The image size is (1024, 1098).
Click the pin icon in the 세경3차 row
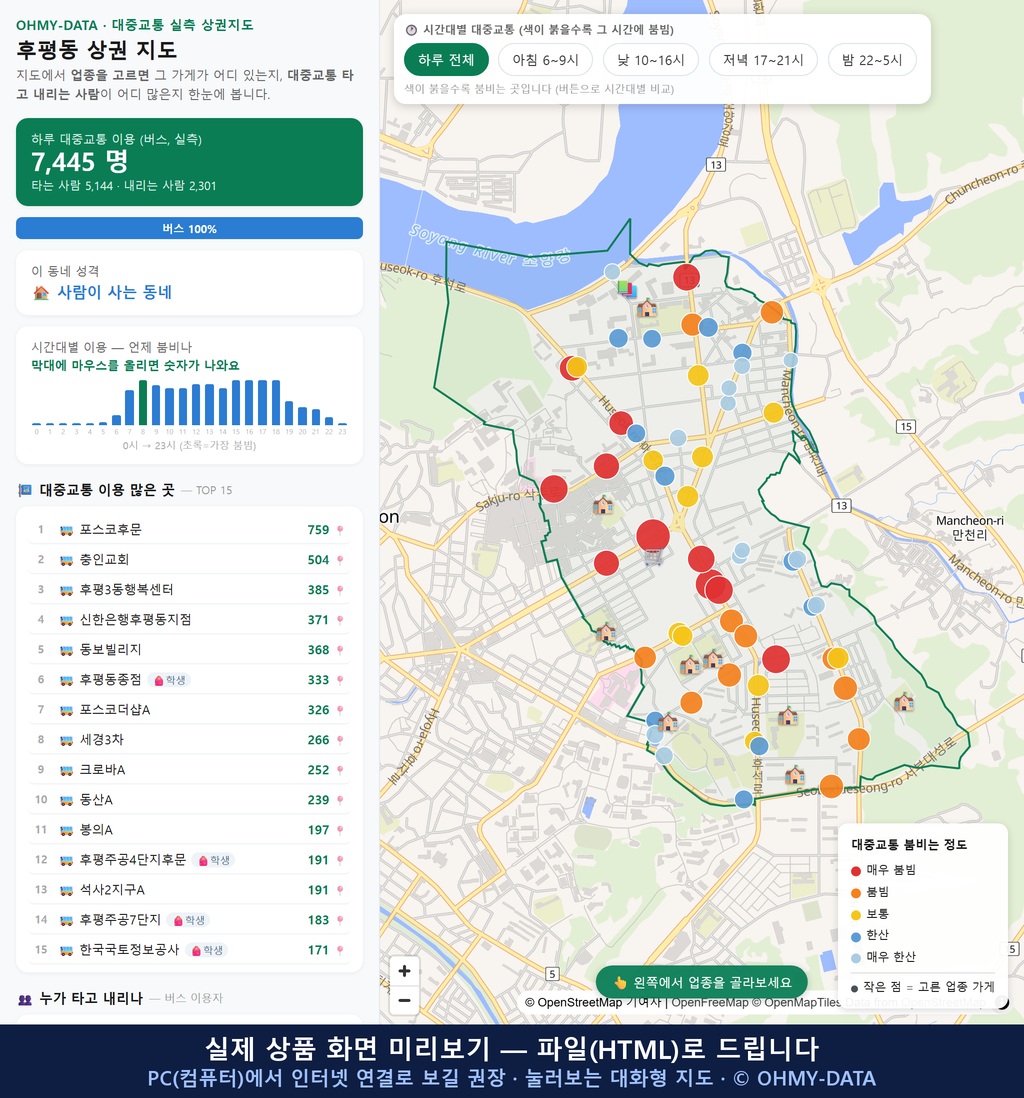pos(340,740)
